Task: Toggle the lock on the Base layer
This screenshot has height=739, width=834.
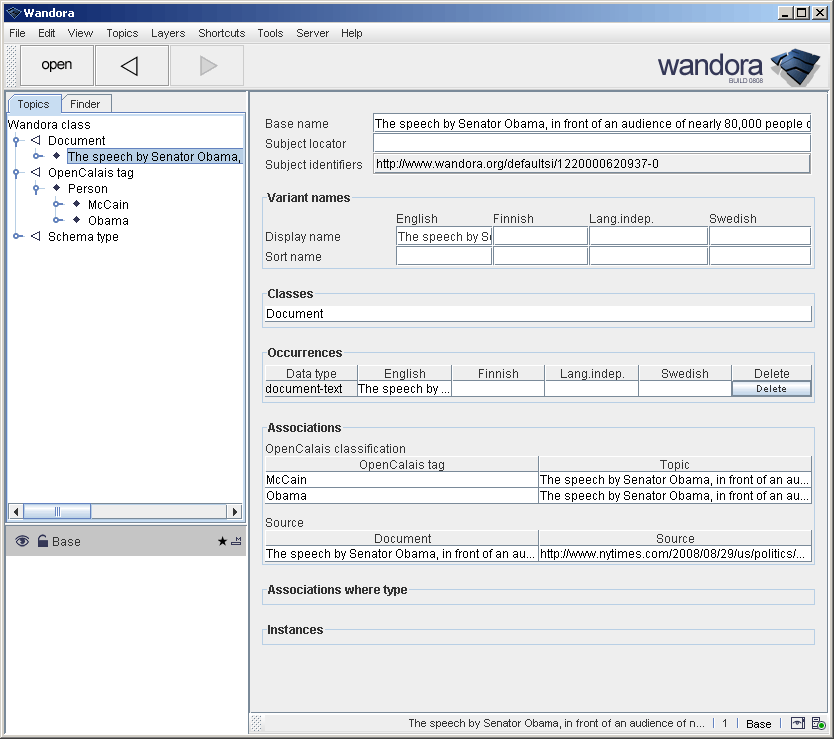Action: (43, 542)
